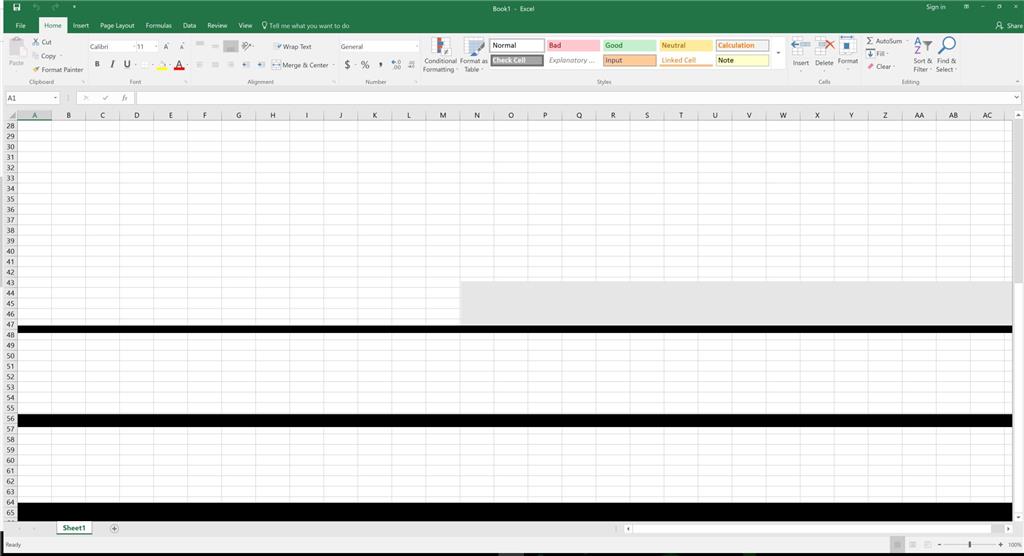Select the Sheet1 tab
The height and width of the screenshot is (556, 1024).
74,528
